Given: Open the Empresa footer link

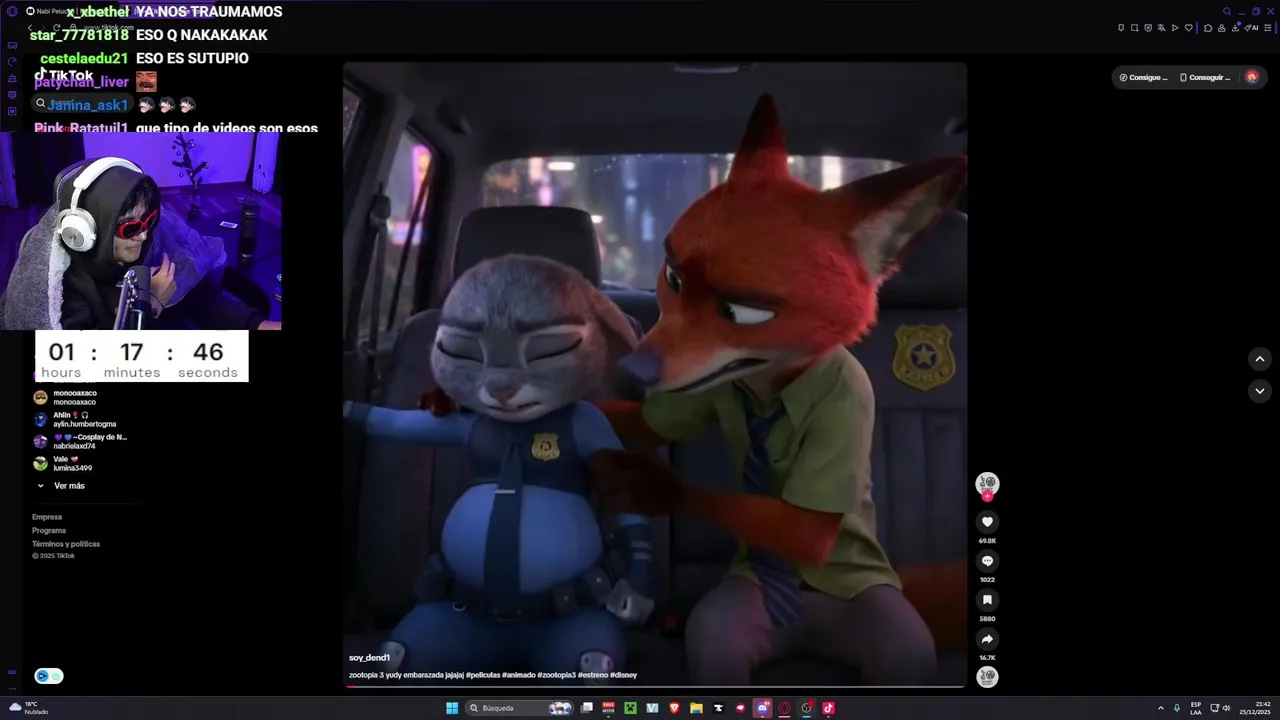Looking at the screenshot, I should click(47, 517).
